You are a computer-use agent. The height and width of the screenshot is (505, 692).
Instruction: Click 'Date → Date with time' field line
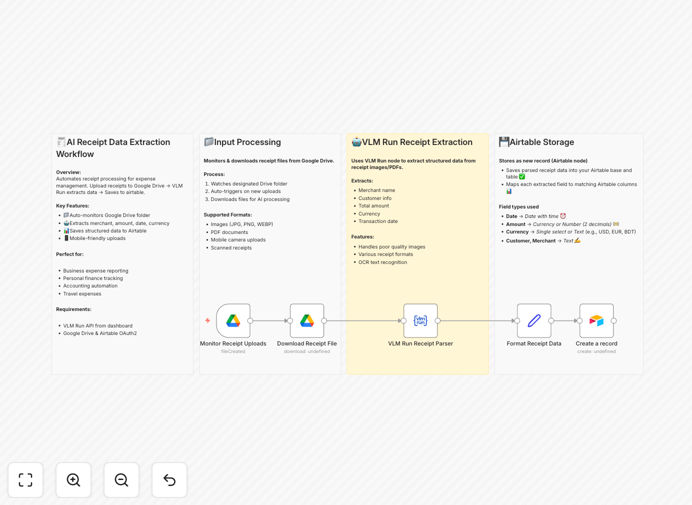pyautogui.click(x=536, y=216)
